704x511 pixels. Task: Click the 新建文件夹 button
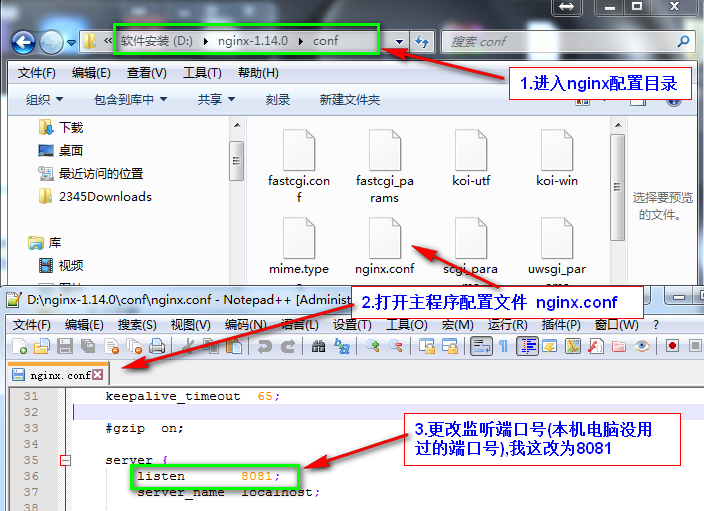click(x=350, y=99)
